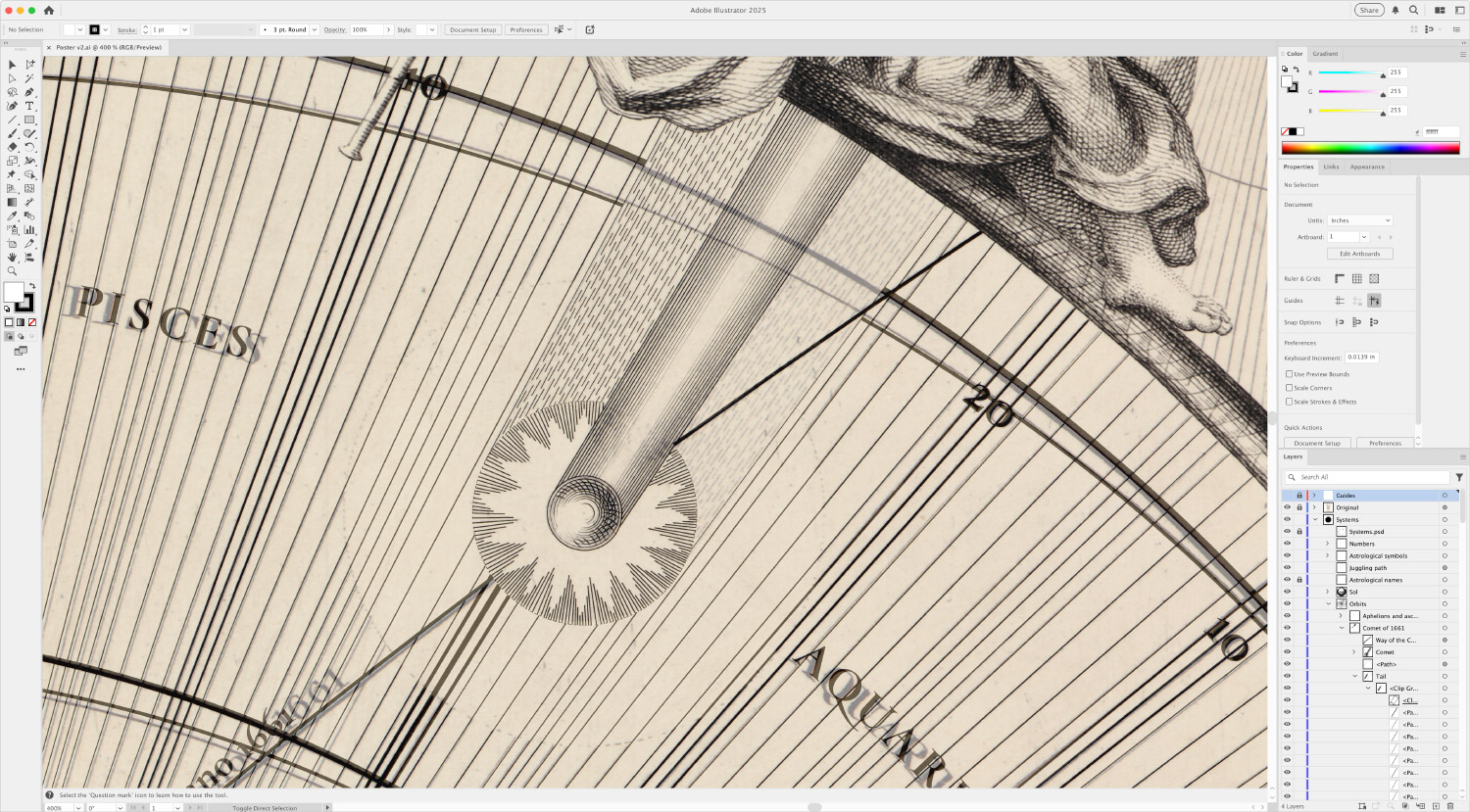1470x812 pixels.
Task: Click the Layers Search All field
Action: (x=1367, y=477)
